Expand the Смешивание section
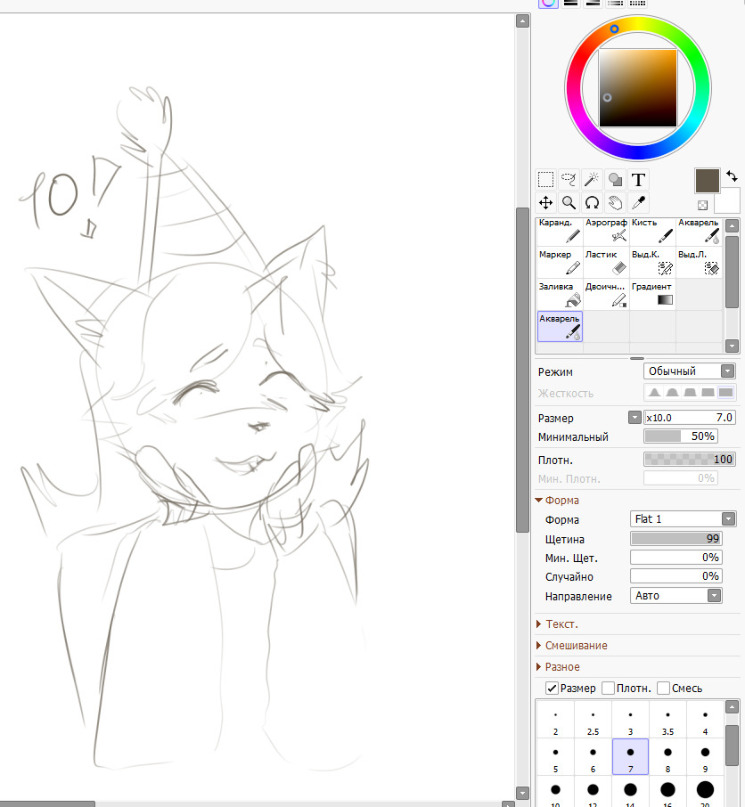 point(576,646)
